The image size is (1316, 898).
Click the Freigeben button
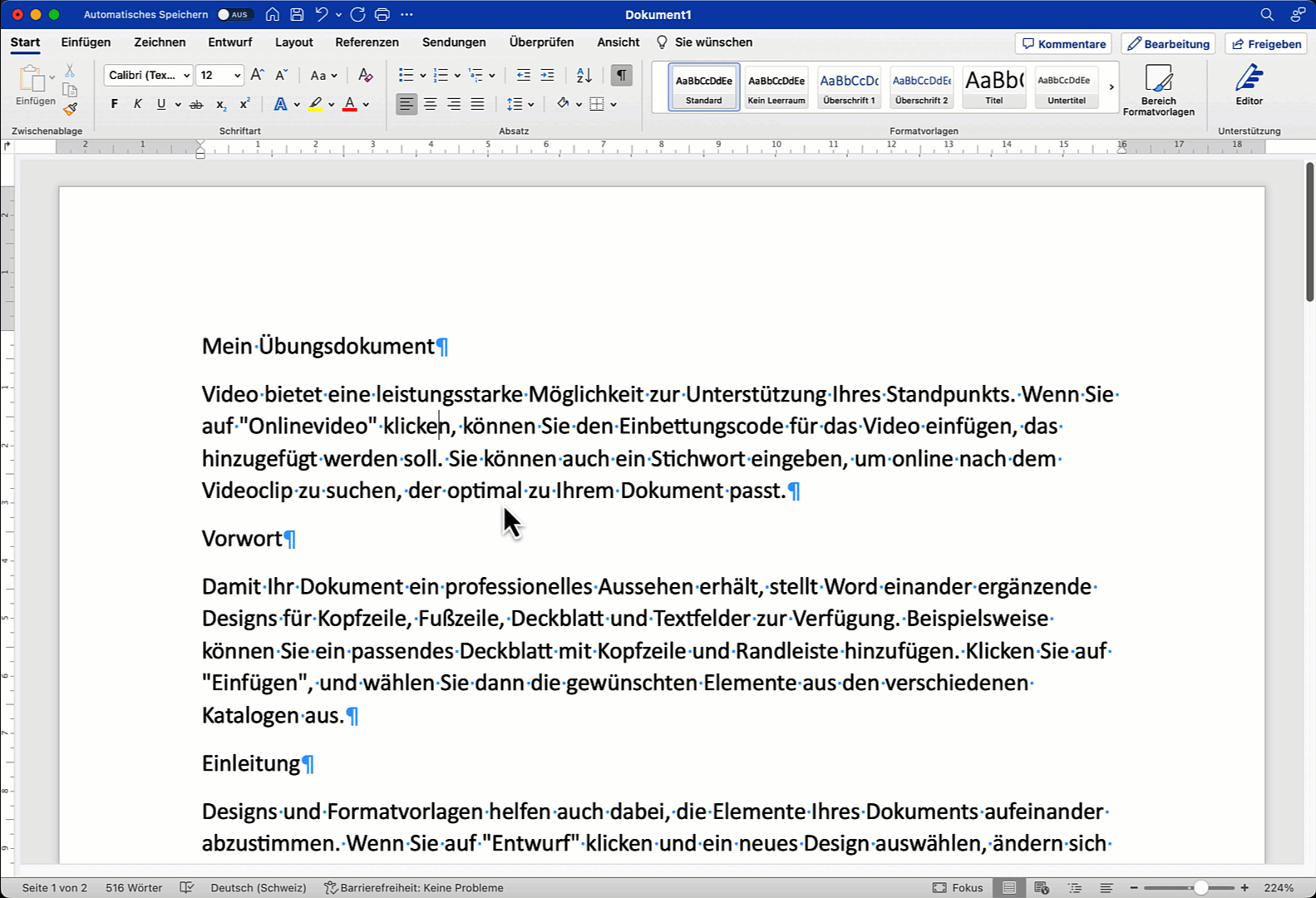point(1266,44)
